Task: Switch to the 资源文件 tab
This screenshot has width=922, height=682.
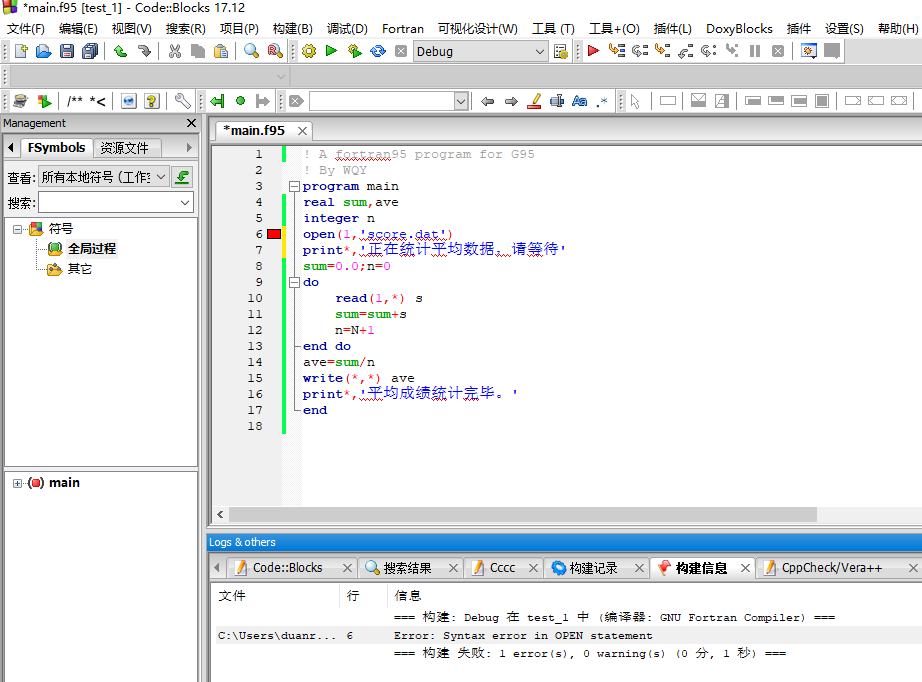Action: pyautogui.click(x=124, y=148)
